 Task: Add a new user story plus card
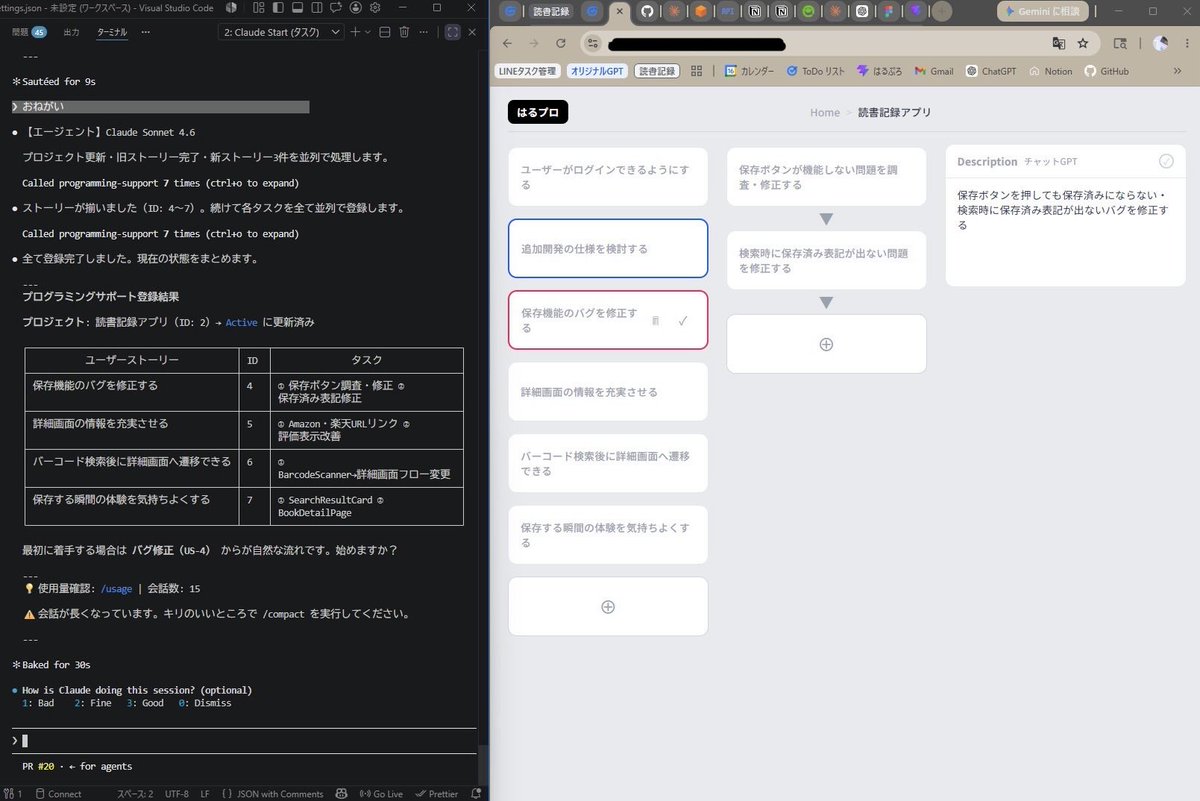tap(608, 607)
